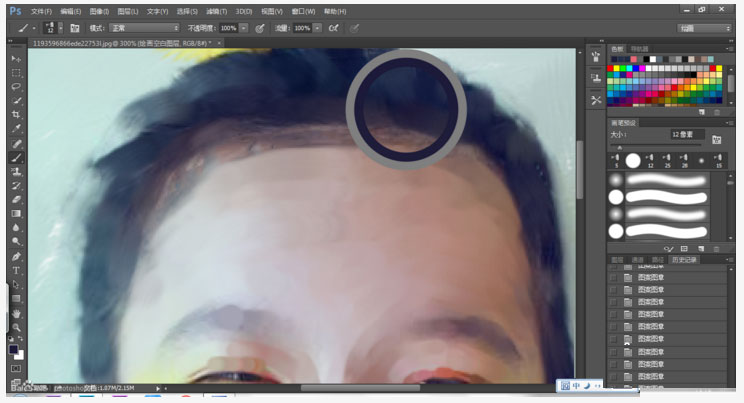
Task: Swap foreground and background colors
Action: click(20, 339)
